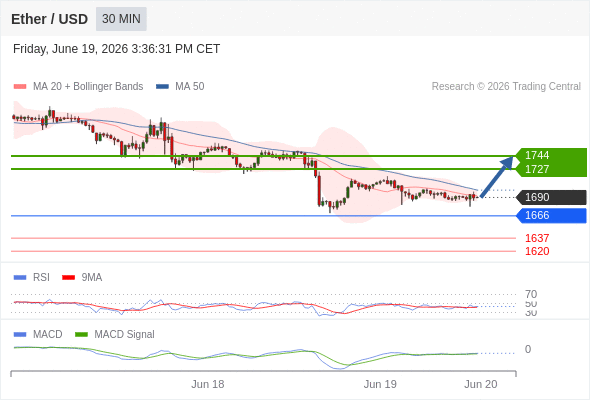The width and height of the screenshot is (590, 400).
Task: Select the 1620 support level label
Action: (537, 251)
